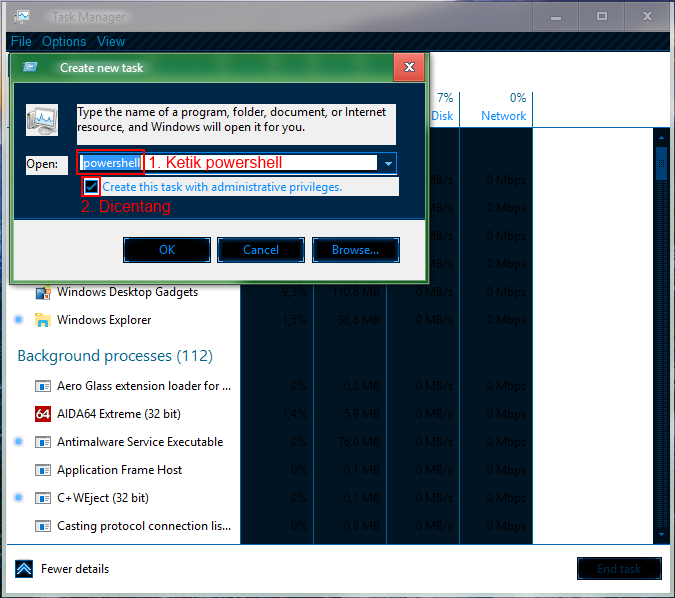Open the View menu
Screen dimensions: 675x598
coord(111,41)
